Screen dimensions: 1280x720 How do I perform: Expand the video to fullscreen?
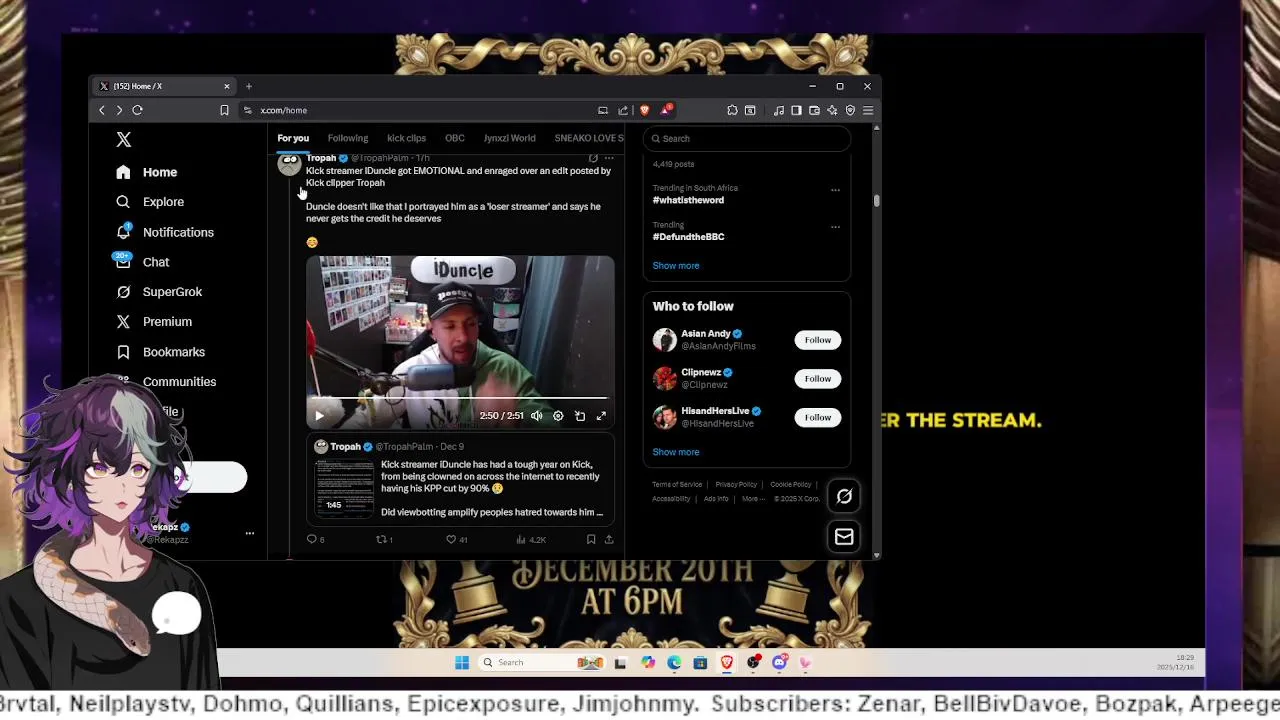point(601,416)
